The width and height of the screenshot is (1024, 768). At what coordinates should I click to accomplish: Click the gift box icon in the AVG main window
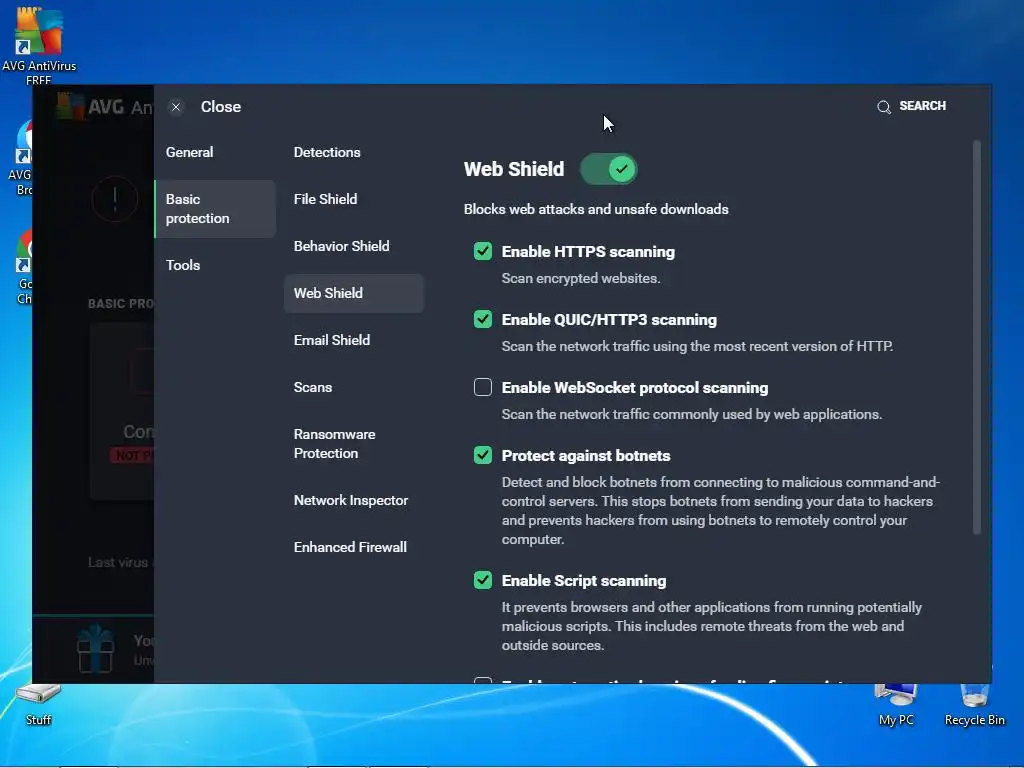pyautogui.click(x=95, y=648)
